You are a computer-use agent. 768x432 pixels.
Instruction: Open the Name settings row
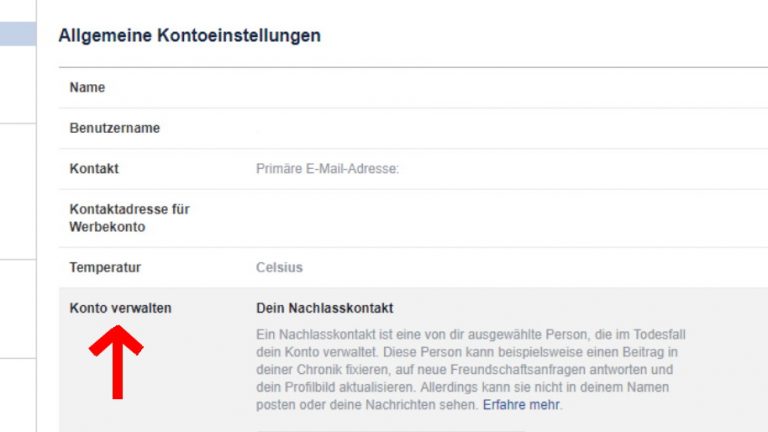88,88
